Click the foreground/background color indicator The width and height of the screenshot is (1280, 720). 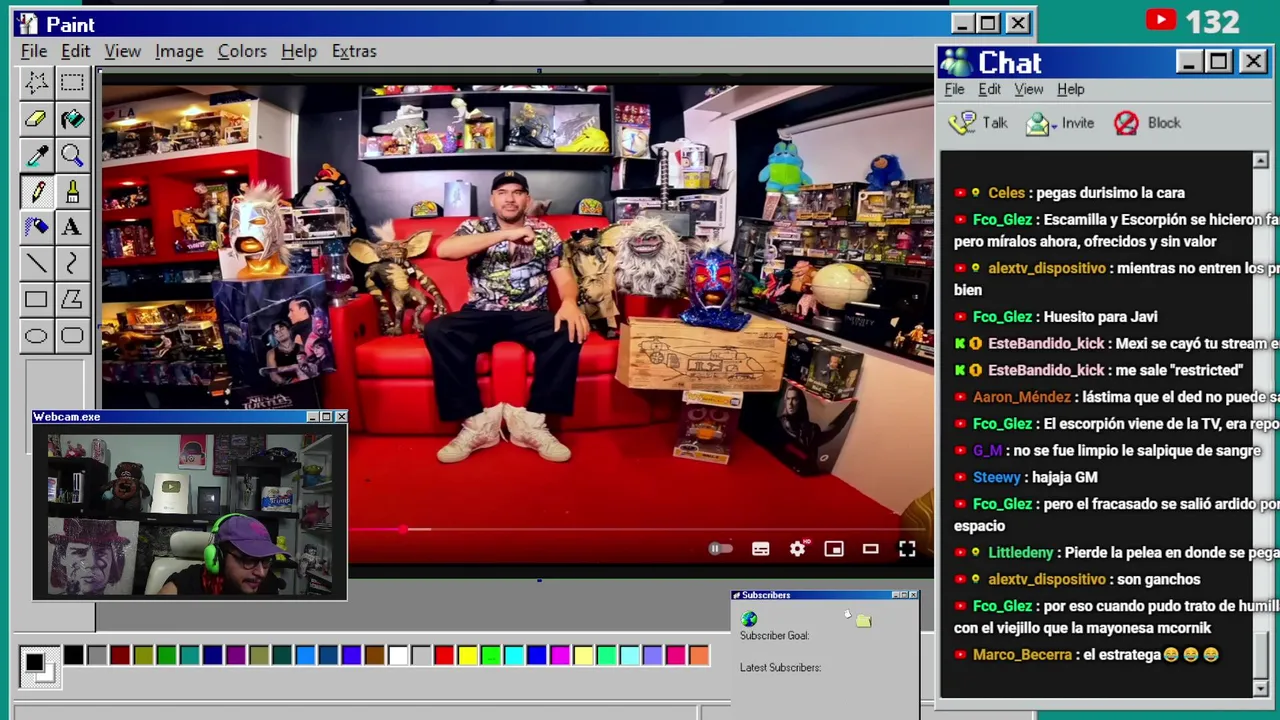click(x=38, y=666)
